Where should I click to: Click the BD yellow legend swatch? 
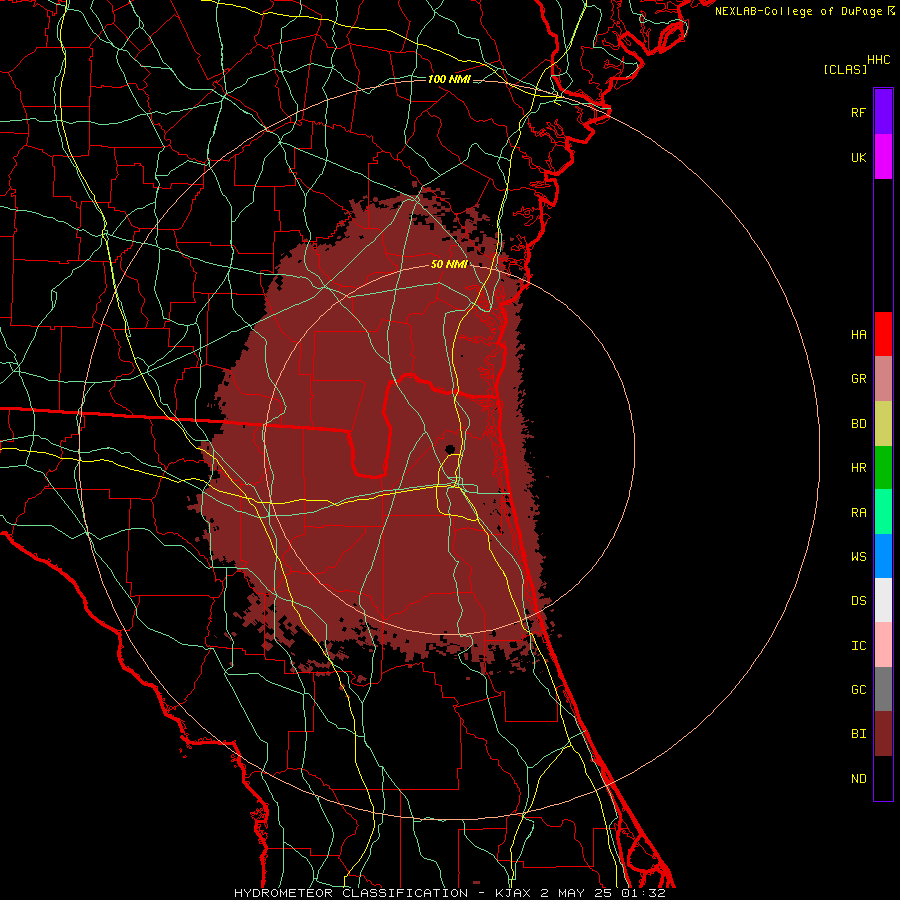[x=883, y=424]
